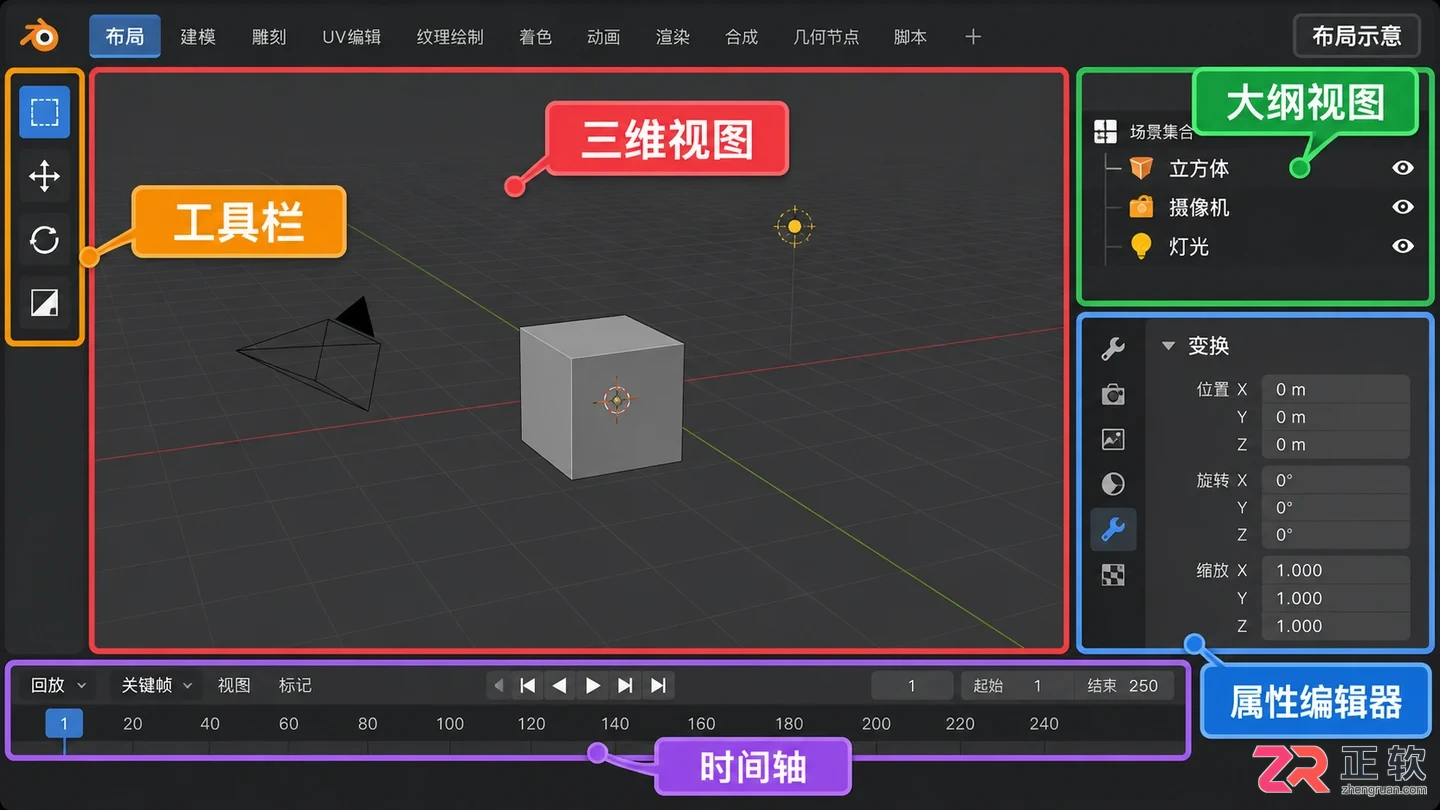
Task: Click the 3D cursor on the cube
Action: pyautogui.click(x=617, y=400)
